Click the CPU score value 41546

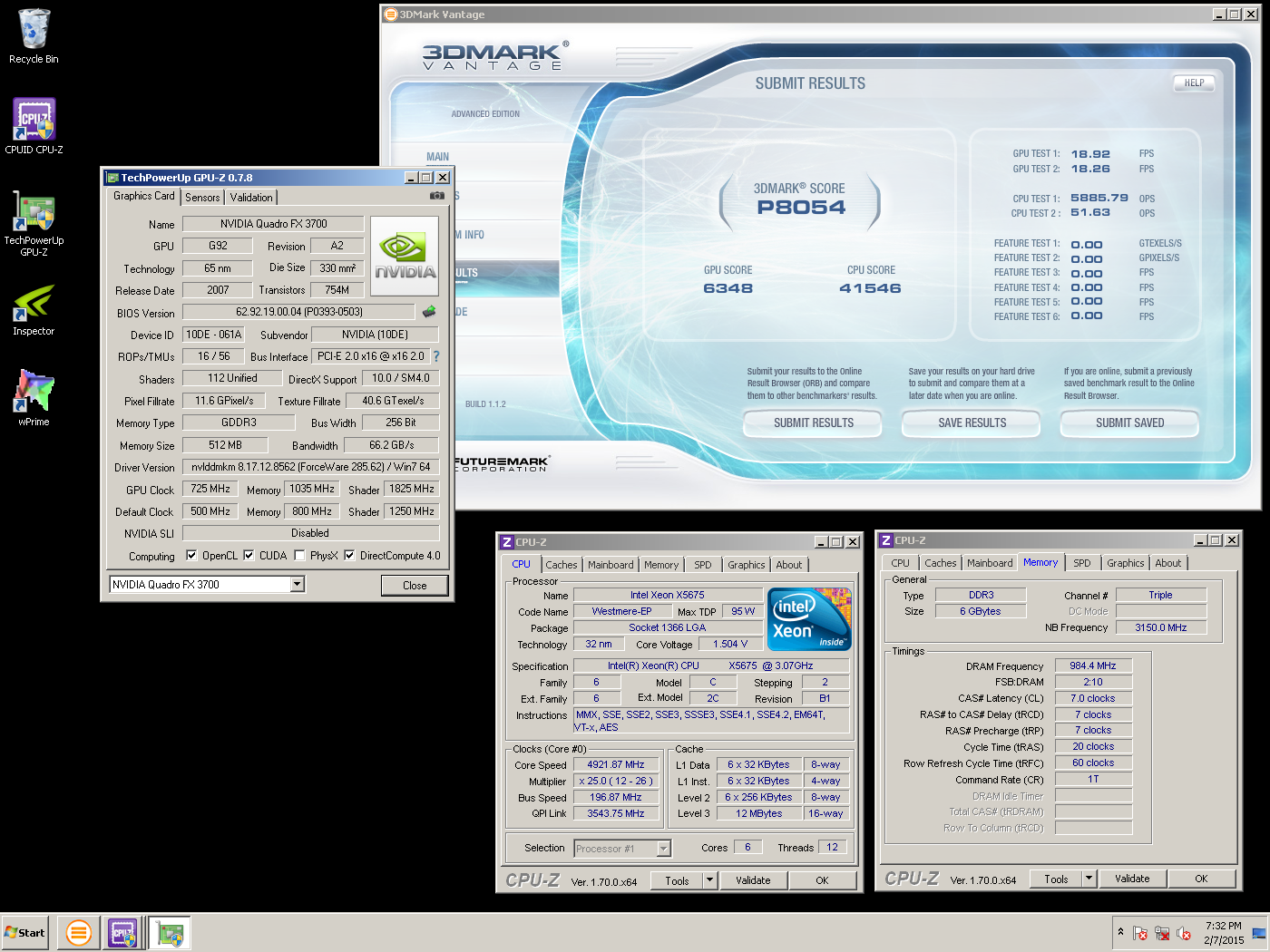click(870, 288)
